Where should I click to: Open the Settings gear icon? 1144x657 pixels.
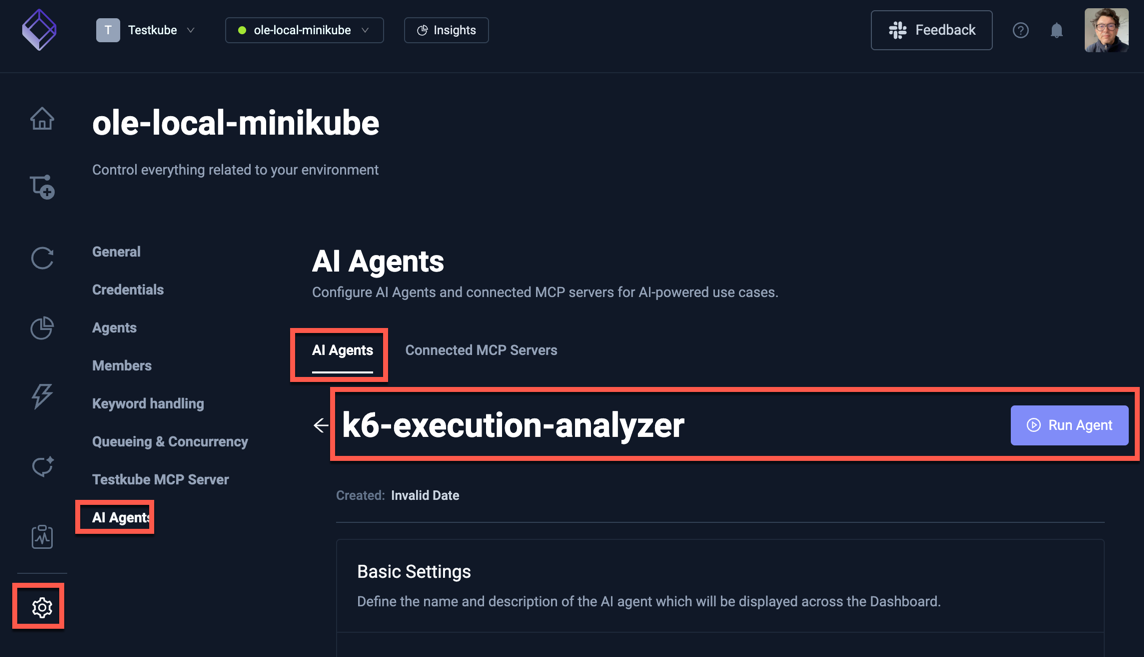tap(38, 606)
